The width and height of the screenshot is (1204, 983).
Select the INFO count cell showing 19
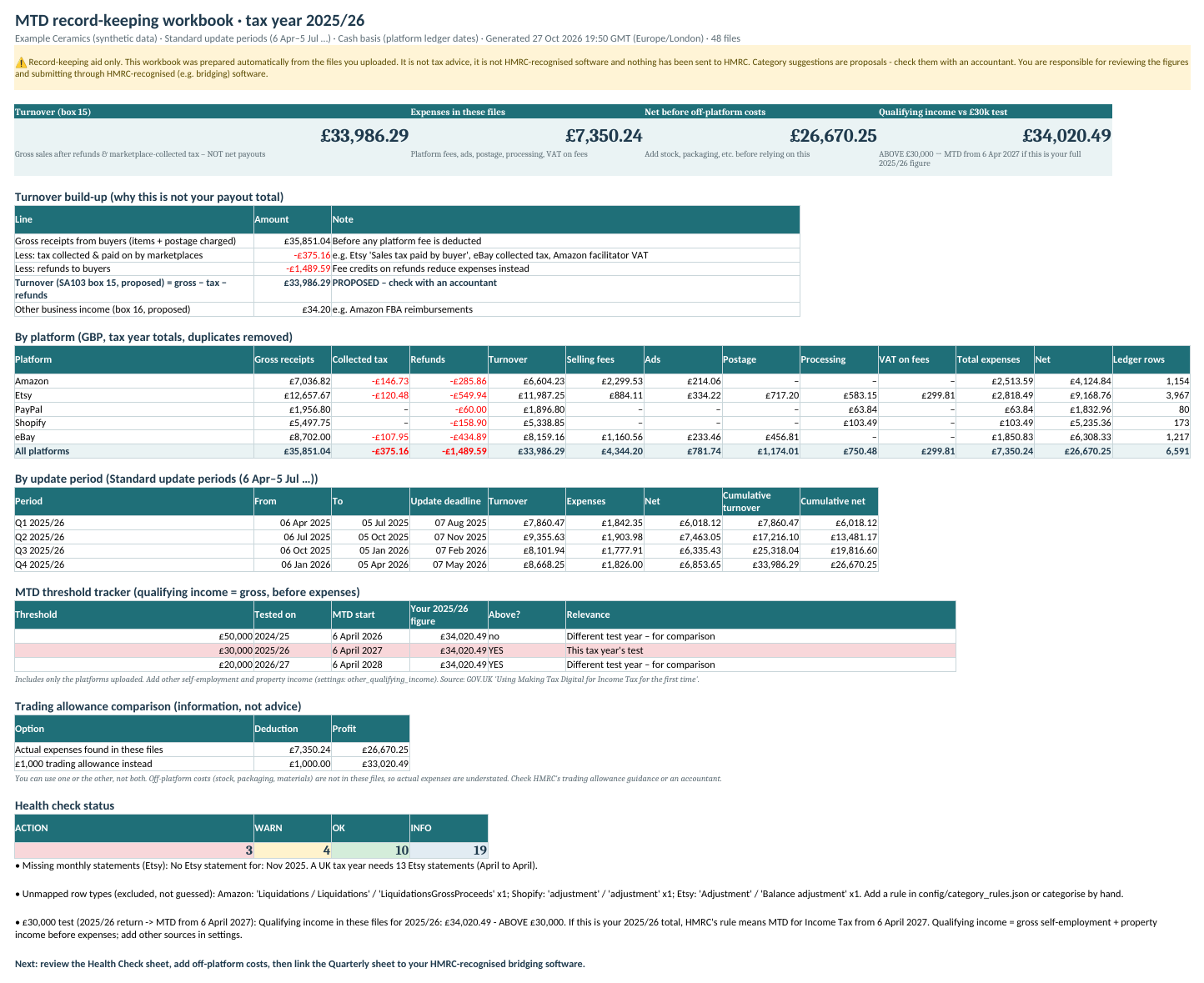pos(449,850)
